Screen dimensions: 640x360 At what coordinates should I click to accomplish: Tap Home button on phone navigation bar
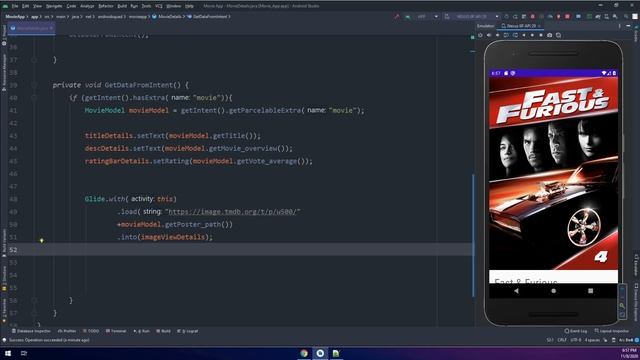553,291
